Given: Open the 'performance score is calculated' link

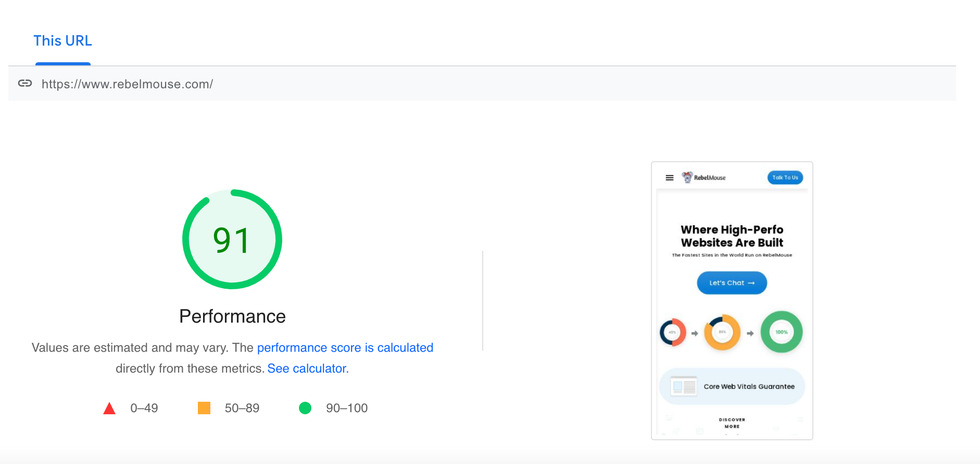Looking at the screenshot, I should click(x=345, y=348).
